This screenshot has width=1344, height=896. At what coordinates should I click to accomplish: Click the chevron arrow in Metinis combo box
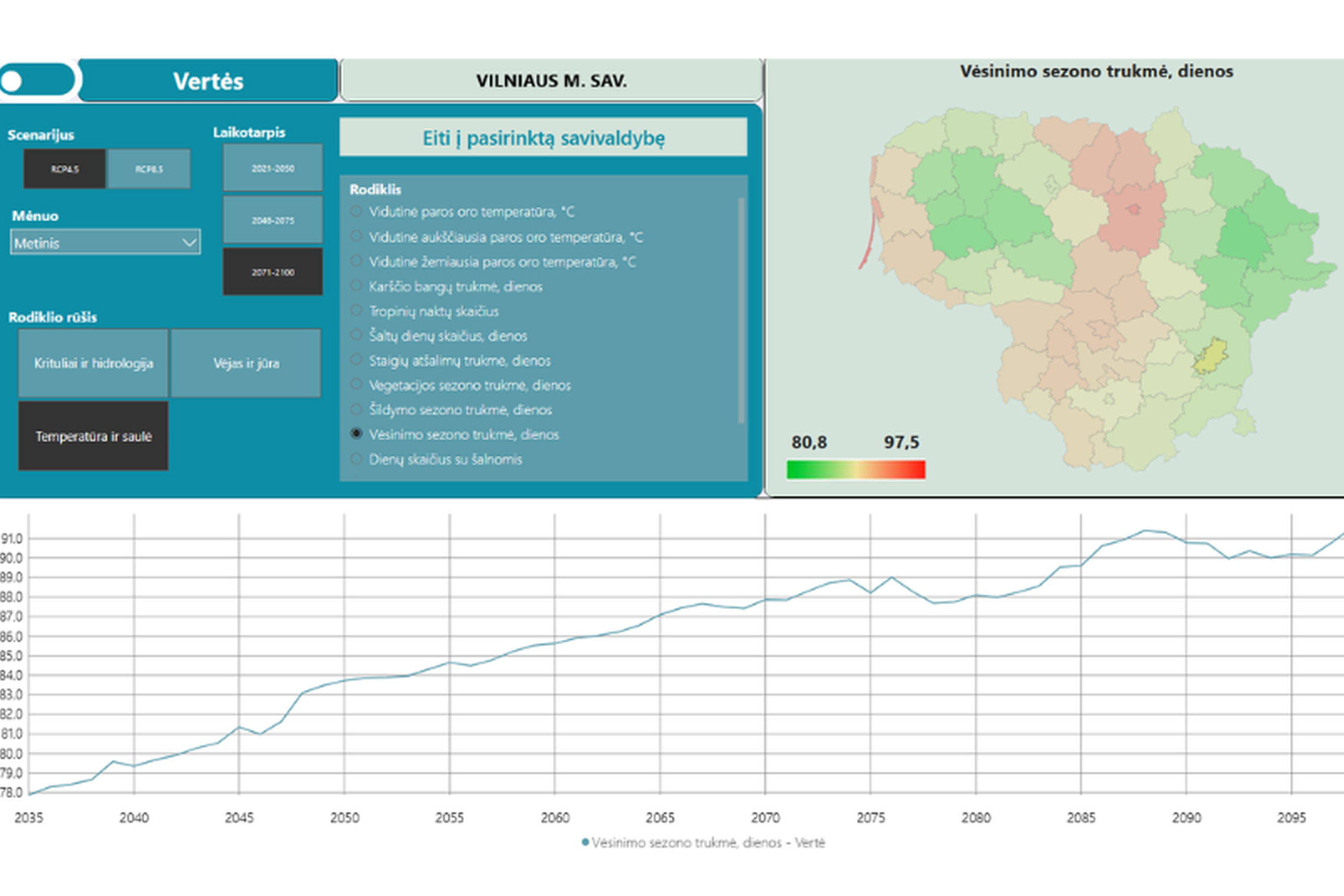tap(189, 242)
